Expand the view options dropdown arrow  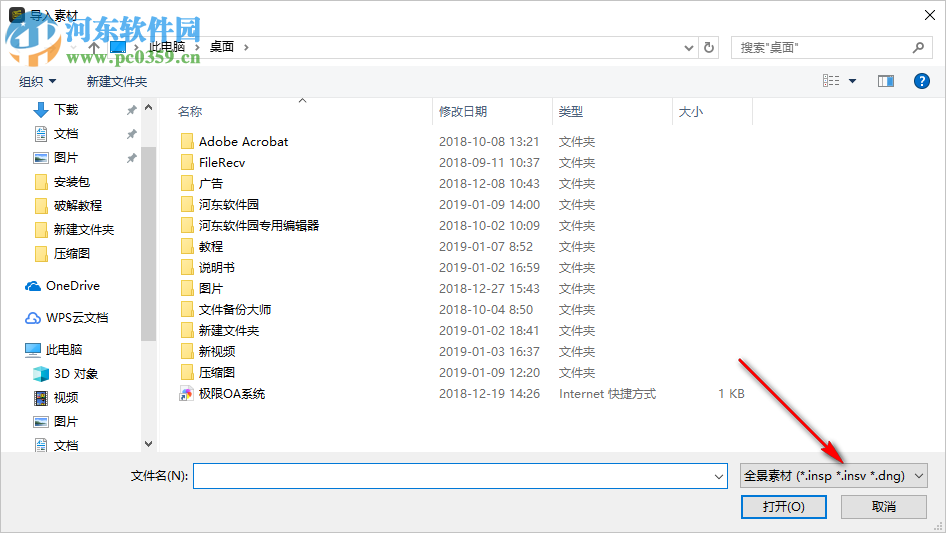click(x=852, y=81)
